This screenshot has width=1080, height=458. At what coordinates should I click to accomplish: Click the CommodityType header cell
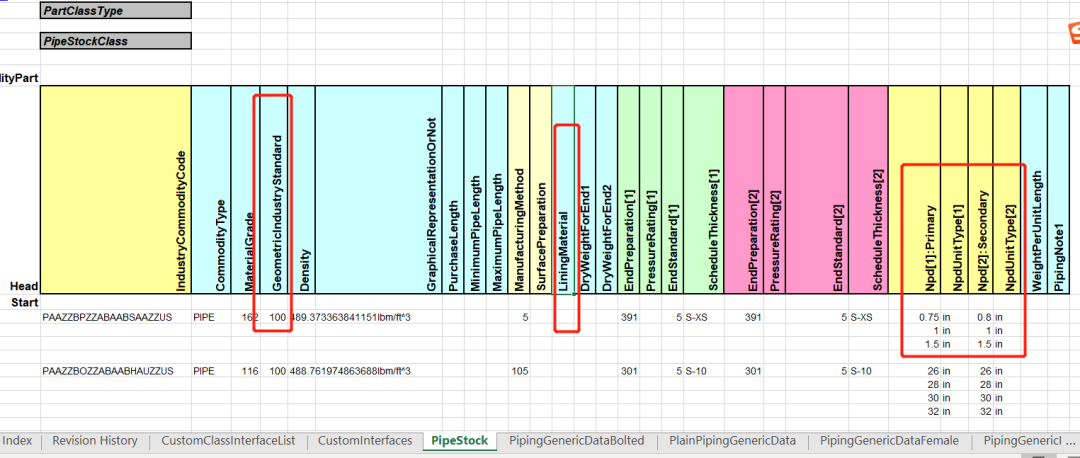(211, 190)
